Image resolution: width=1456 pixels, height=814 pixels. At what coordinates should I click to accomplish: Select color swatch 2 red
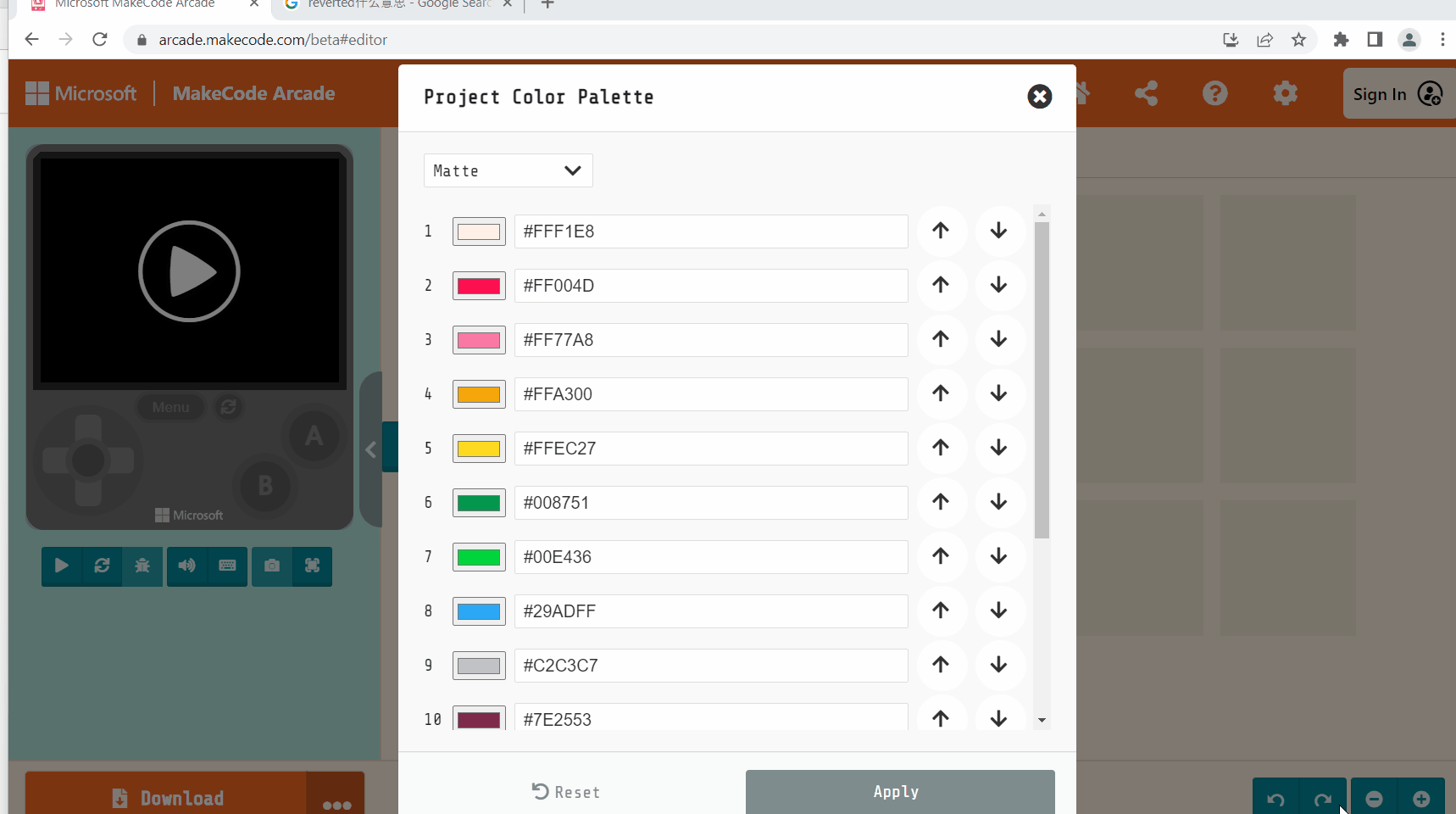point(479,286)
